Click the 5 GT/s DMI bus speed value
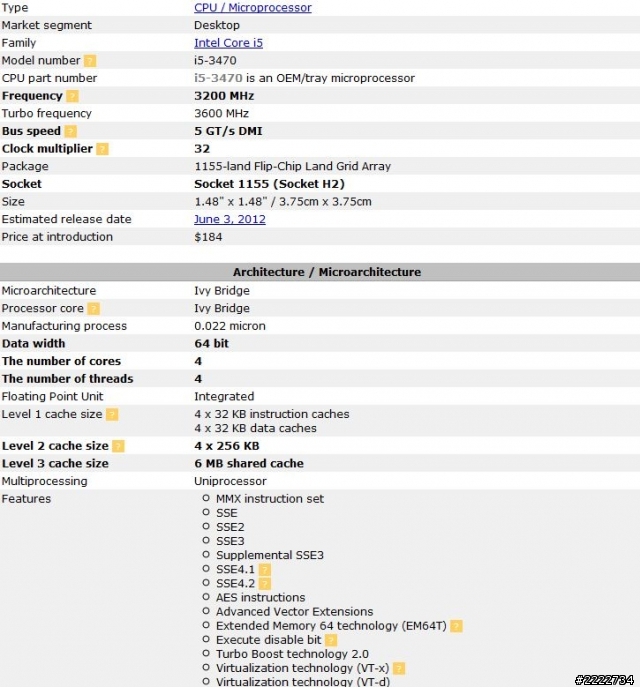 (228, 131)
